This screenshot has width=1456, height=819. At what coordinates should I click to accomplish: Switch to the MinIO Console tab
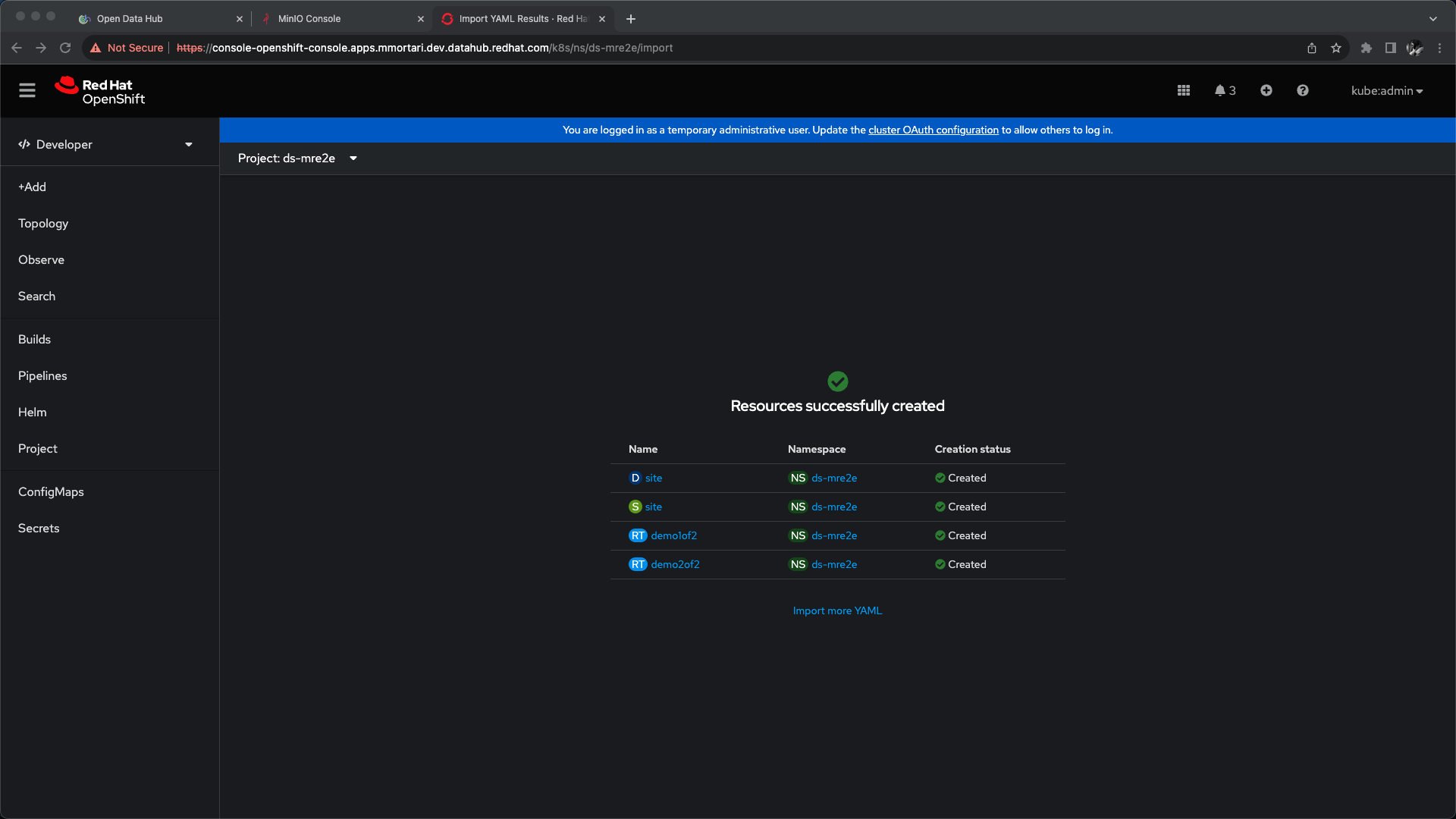[x=309, y=19]
